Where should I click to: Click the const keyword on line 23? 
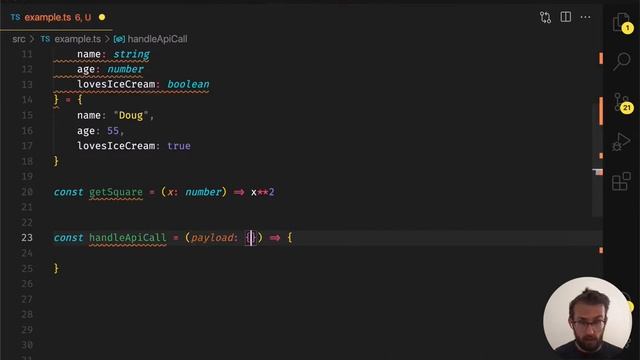coord(68,238)
